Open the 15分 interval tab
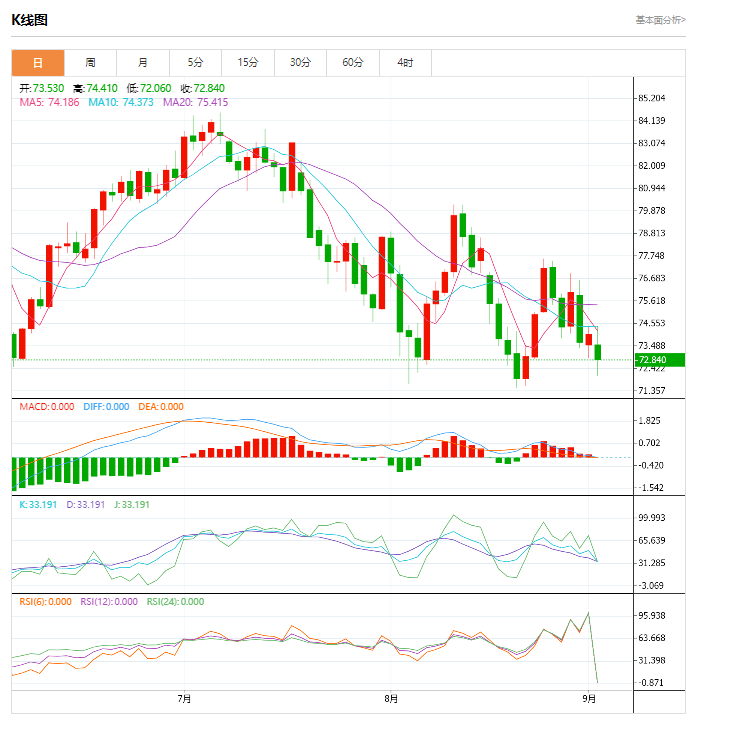 click(x=248, y=63)
